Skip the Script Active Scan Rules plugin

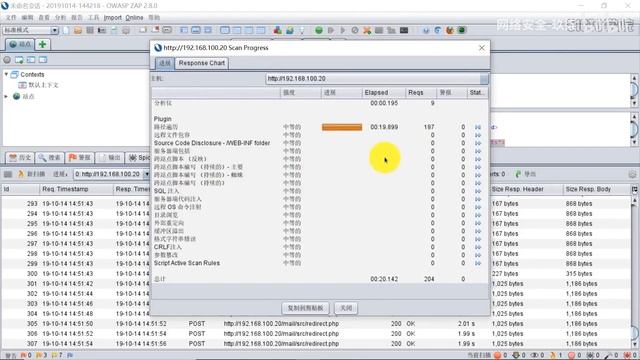tap(478, 263)
